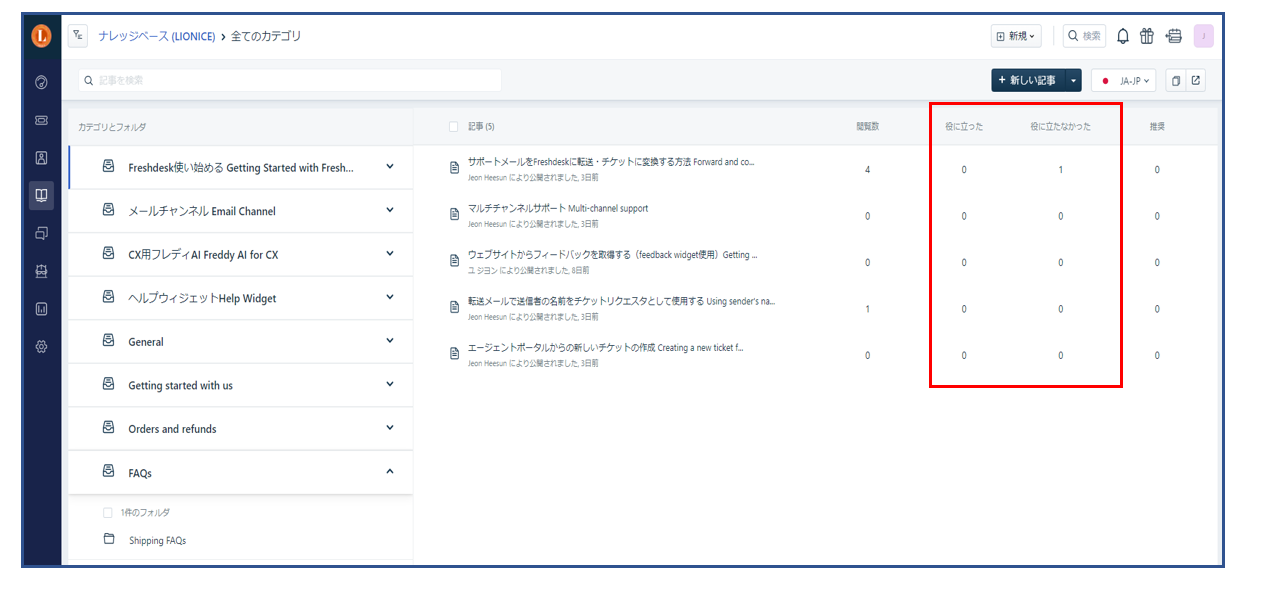Open the Admin settings gear icon
Viewport: 1263px width, 602px height.
(x=41, y=347)
